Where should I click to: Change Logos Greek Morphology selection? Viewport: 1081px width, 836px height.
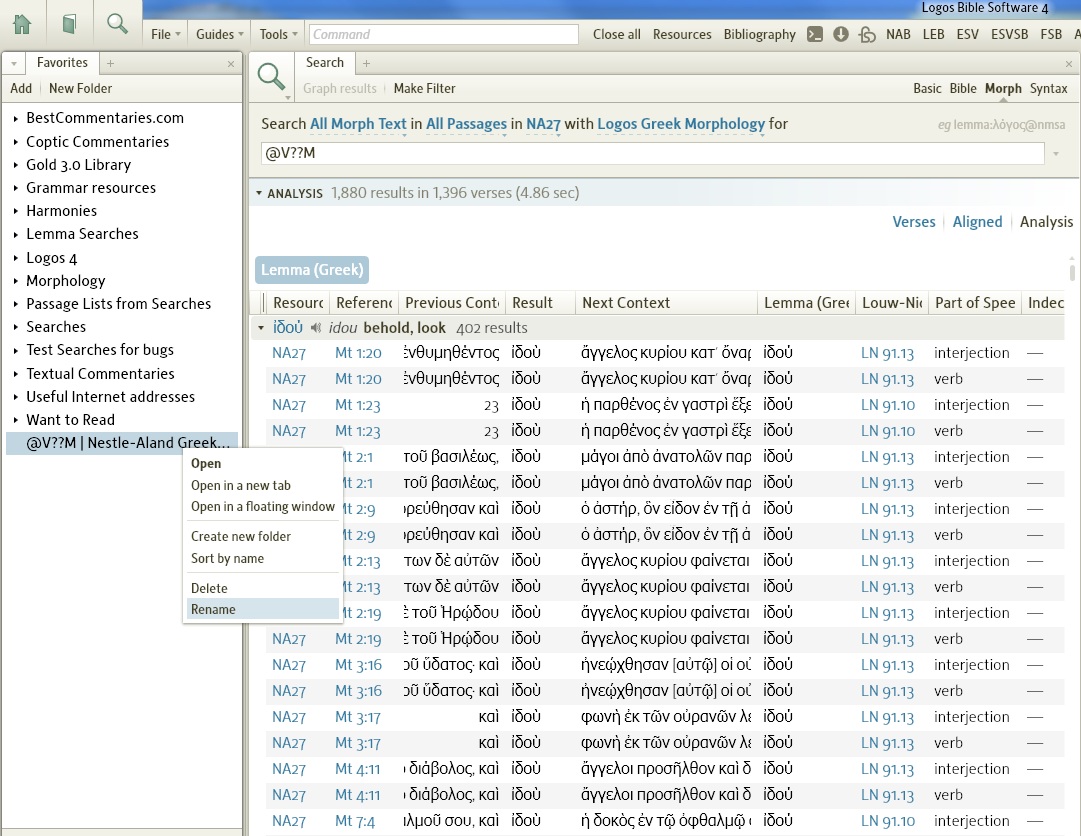[681, 124]
